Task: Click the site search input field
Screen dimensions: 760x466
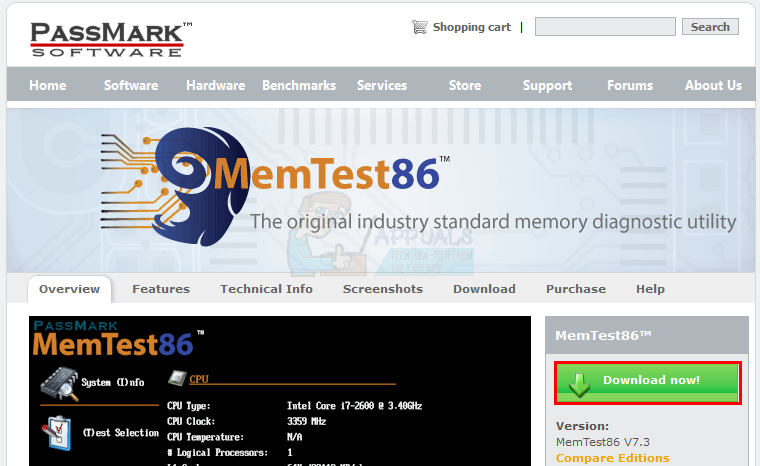Action: click(605, 27)
